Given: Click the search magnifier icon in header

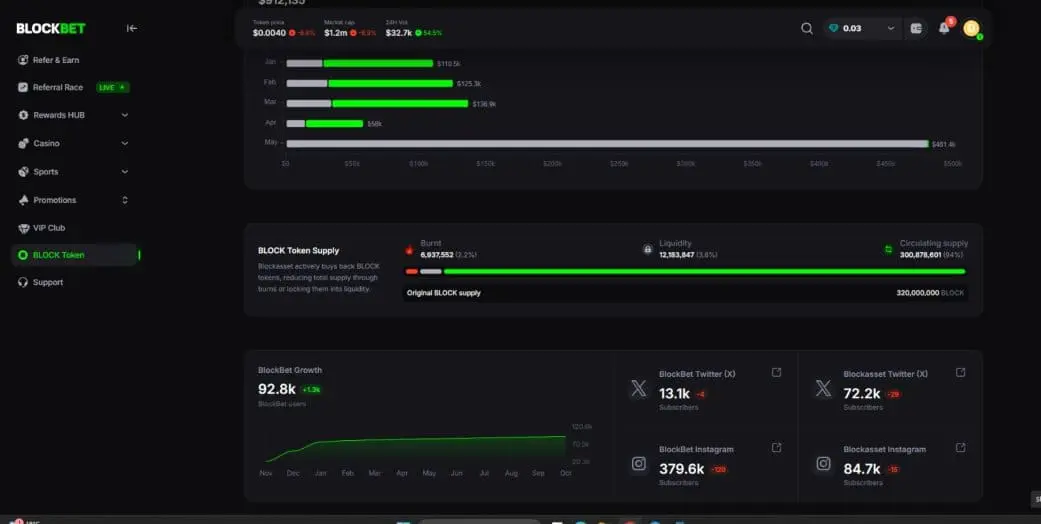Looking at the screenshot, I should click(807, 29).
